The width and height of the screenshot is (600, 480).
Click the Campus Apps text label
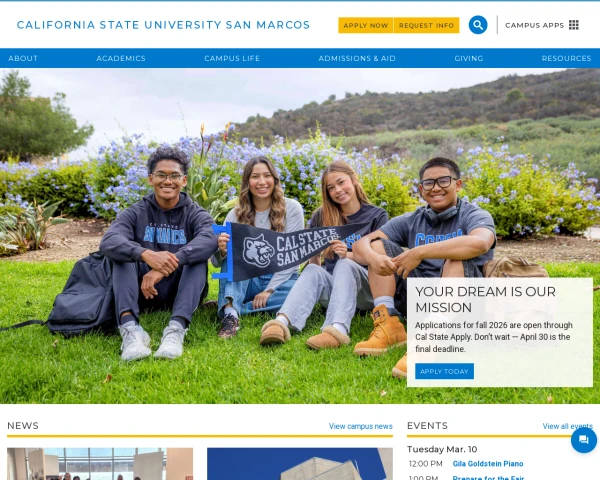(x=535, y=25)
